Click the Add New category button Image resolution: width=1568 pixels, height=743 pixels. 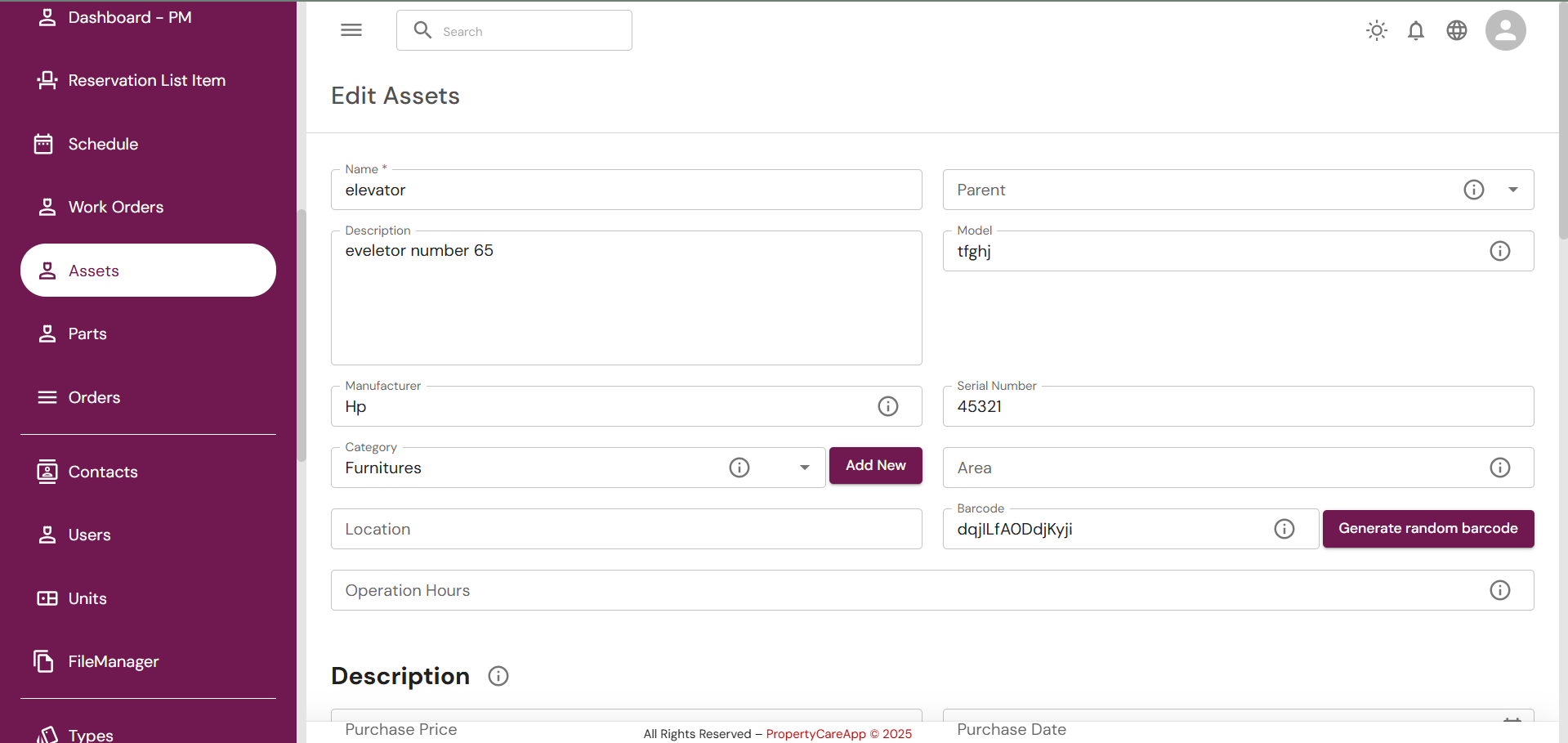click(x=875, y=465)
